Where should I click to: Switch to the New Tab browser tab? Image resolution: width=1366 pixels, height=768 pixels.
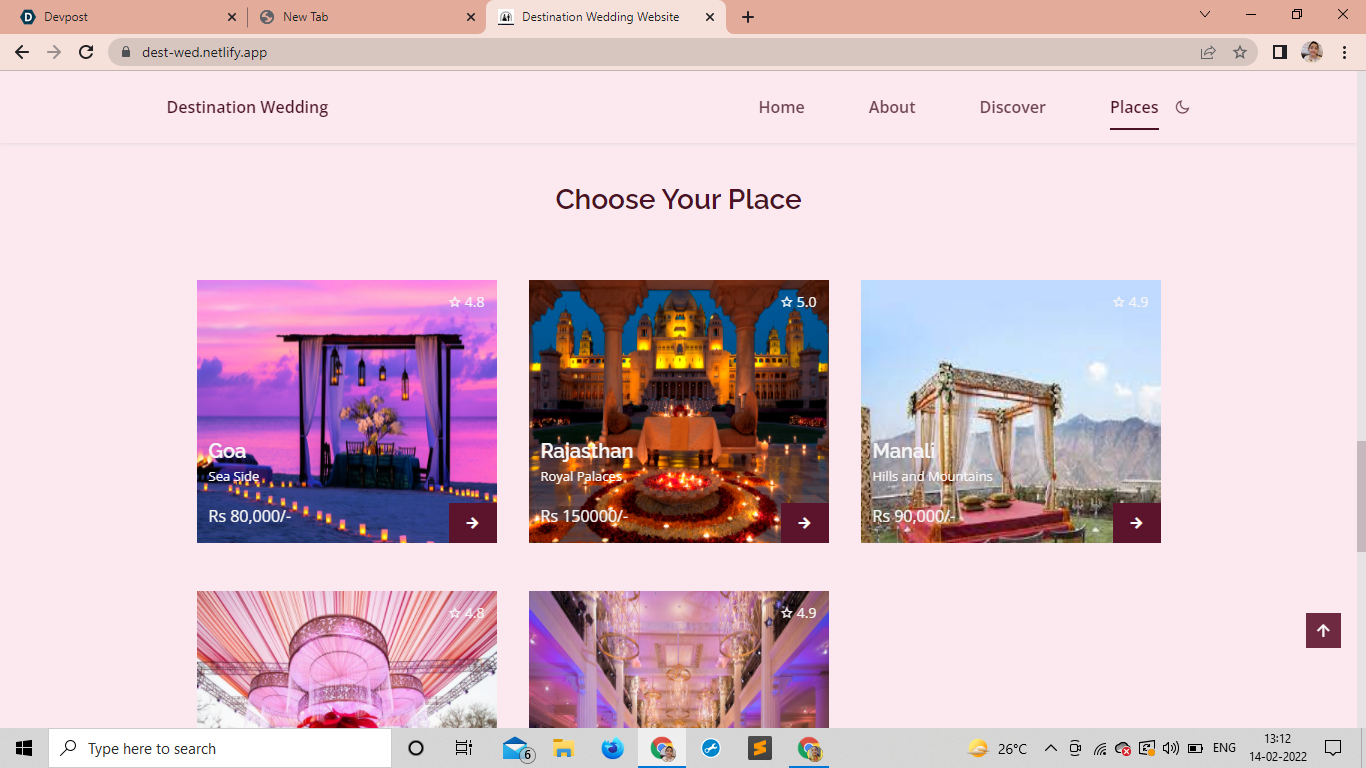pyautogui.click(x=365, y=17)
